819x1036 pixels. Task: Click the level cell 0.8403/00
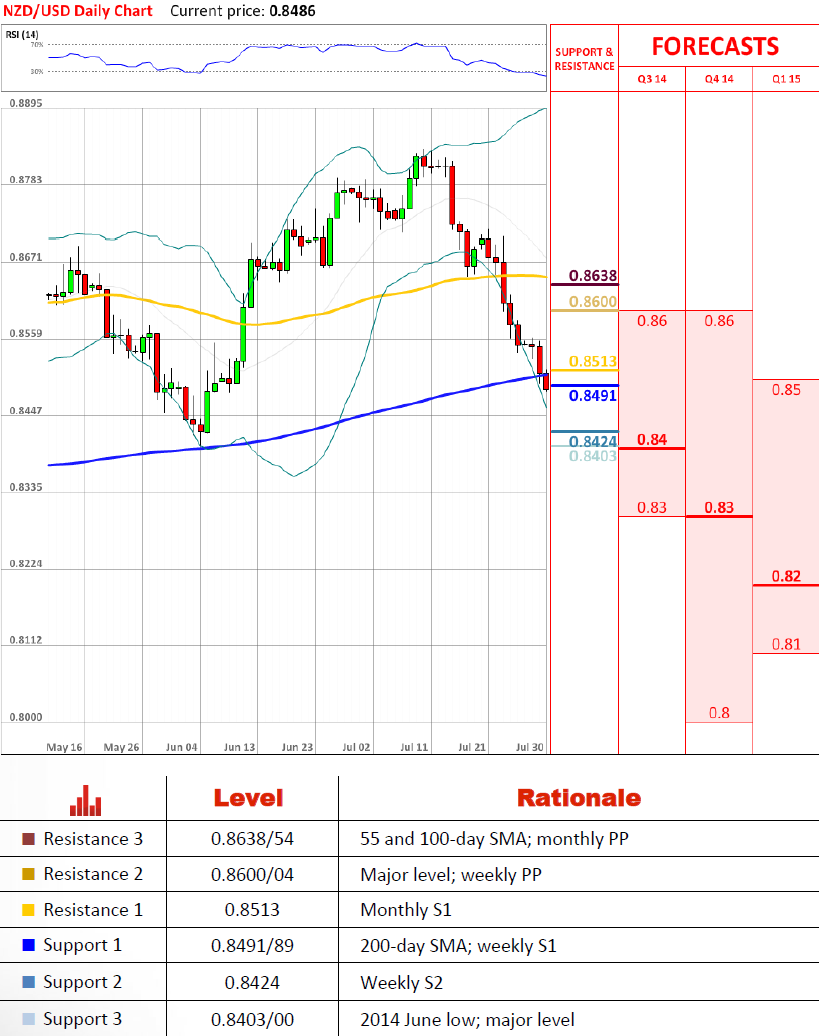(x=252, y=1019)
